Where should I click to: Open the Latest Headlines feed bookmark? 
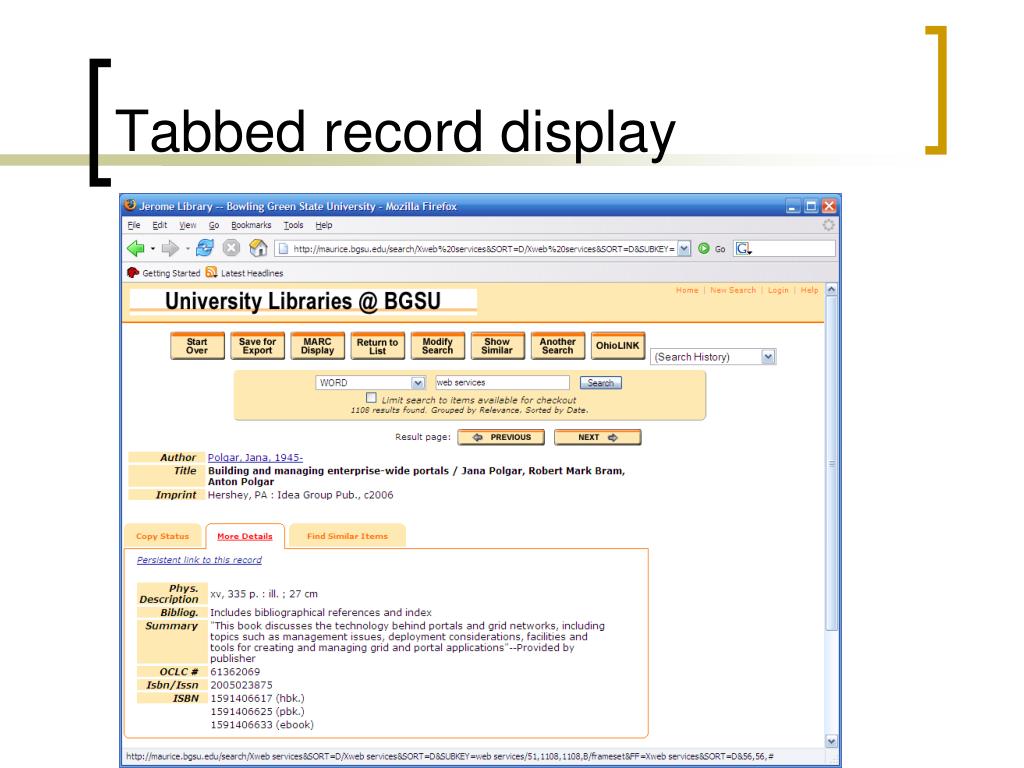click(244, 273)
